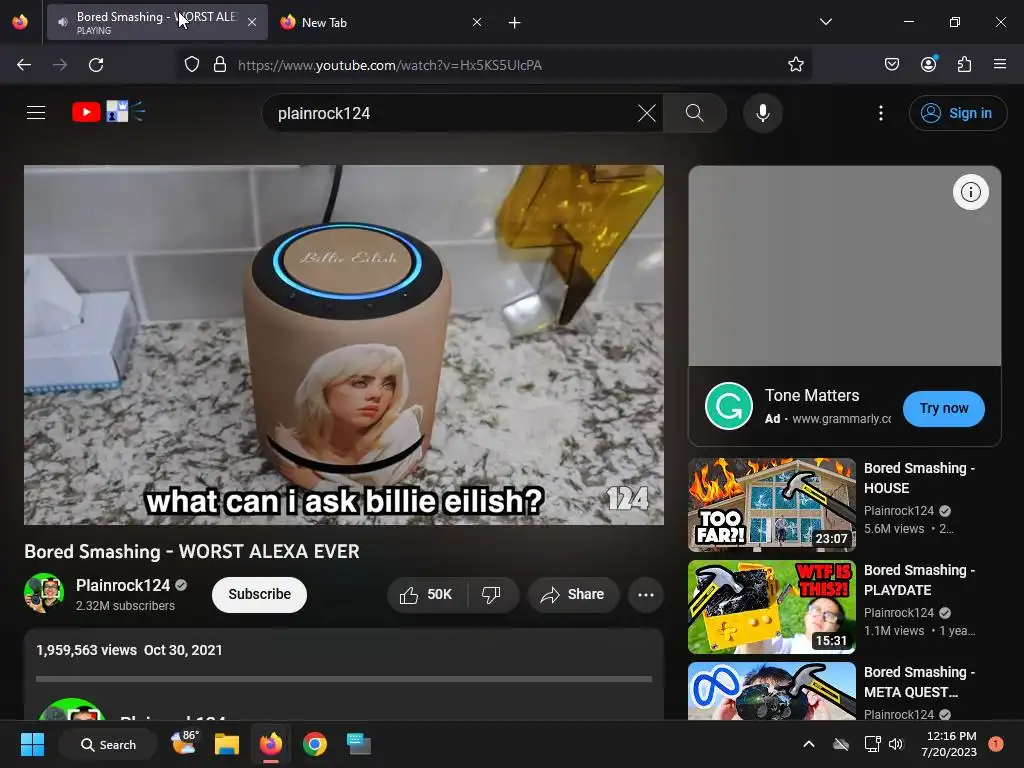This screenshot has height=768, width=1024.
Task: Close the Bored Smashing tab
Action: click(x=252, y=22)
